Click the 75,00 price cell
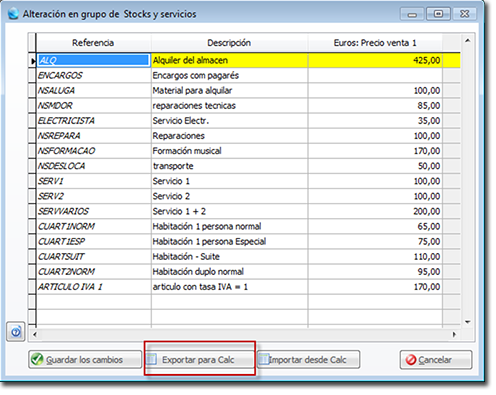496x395 pixels. [375, 241]
